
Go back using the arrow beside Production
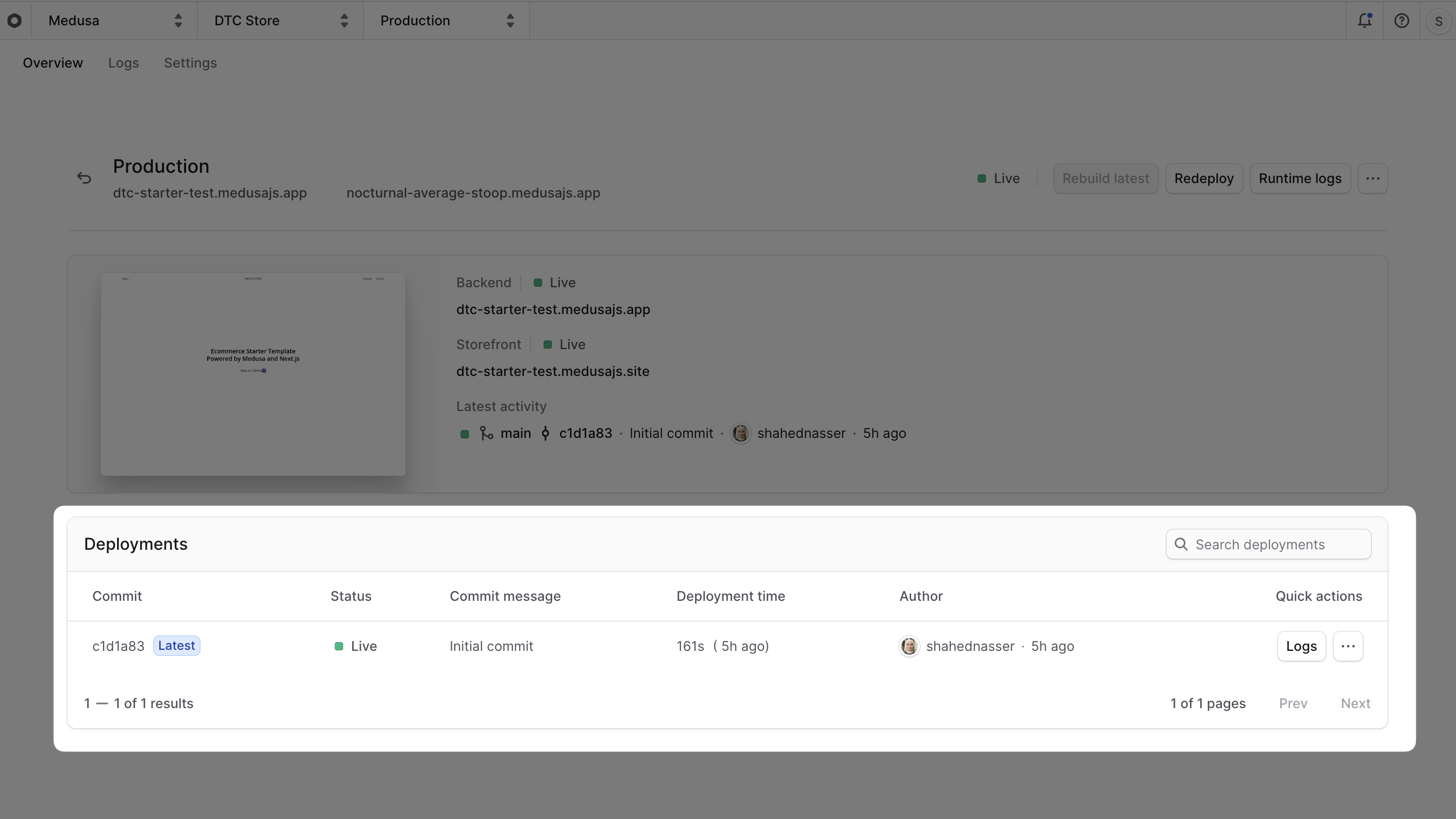pyautogui.click(x=84, y=177)
